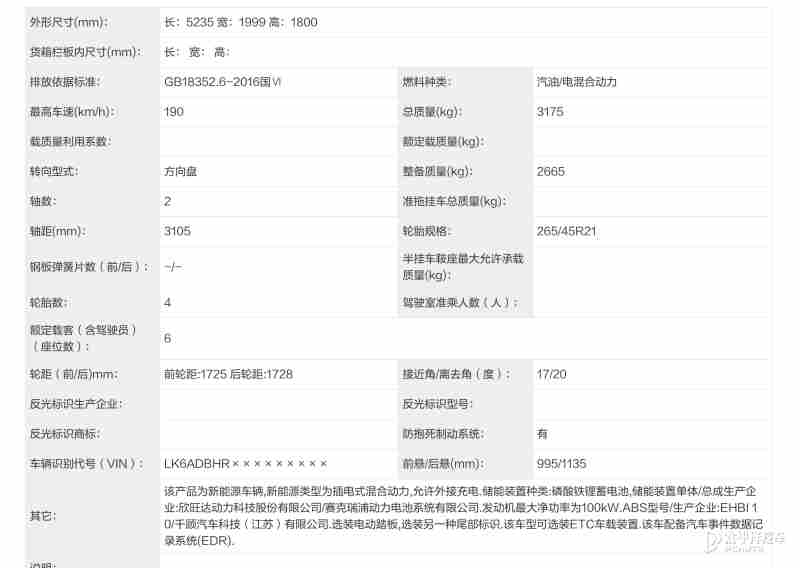The width and height of the screenshot is (800, 568).
Task: Select the track width value 前轮距:1725 后轮距:1728
Action: click(x=228, y=374)
